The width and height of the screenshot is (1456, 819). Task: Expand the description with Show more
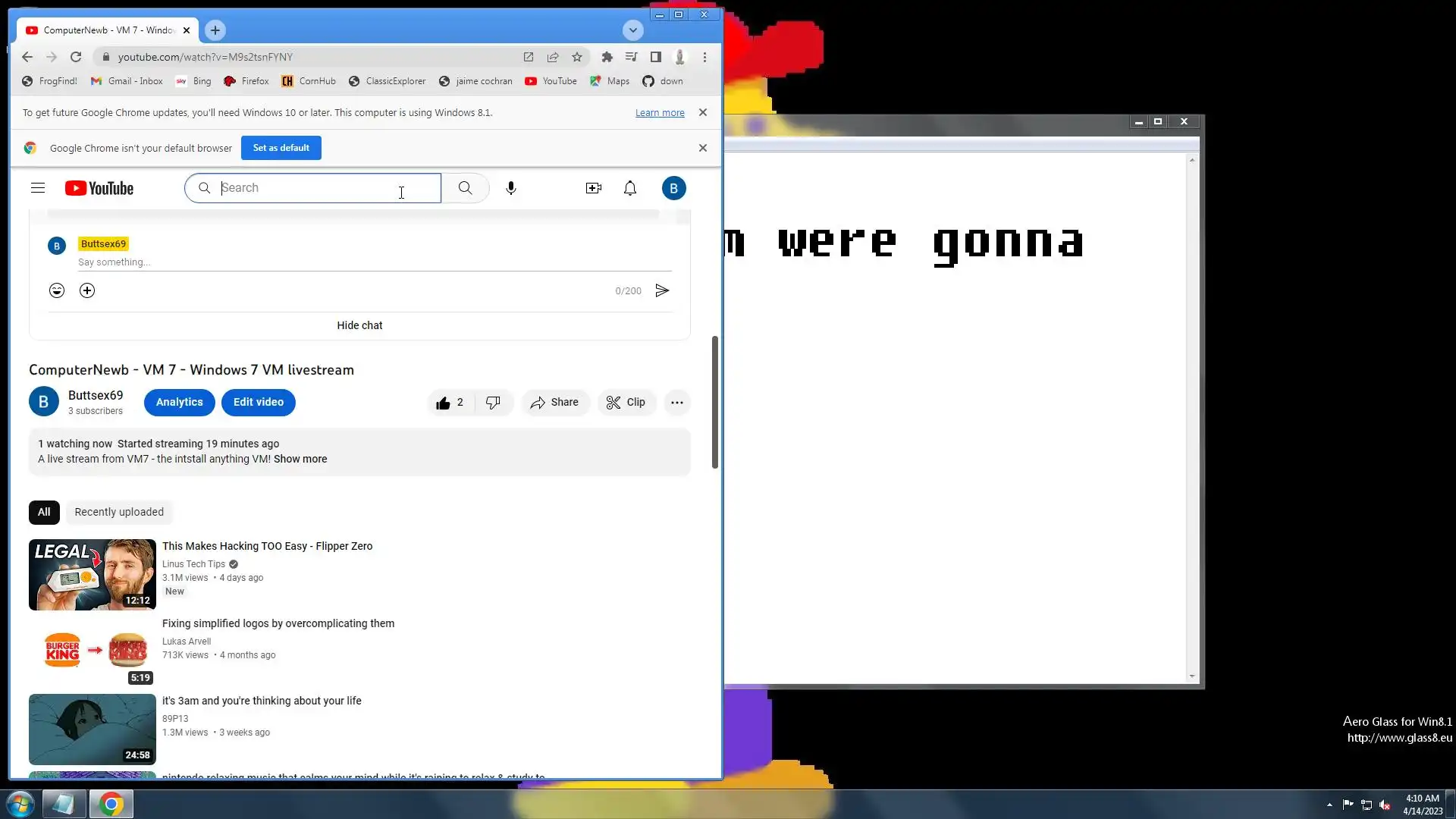click(x=300, y=459)
